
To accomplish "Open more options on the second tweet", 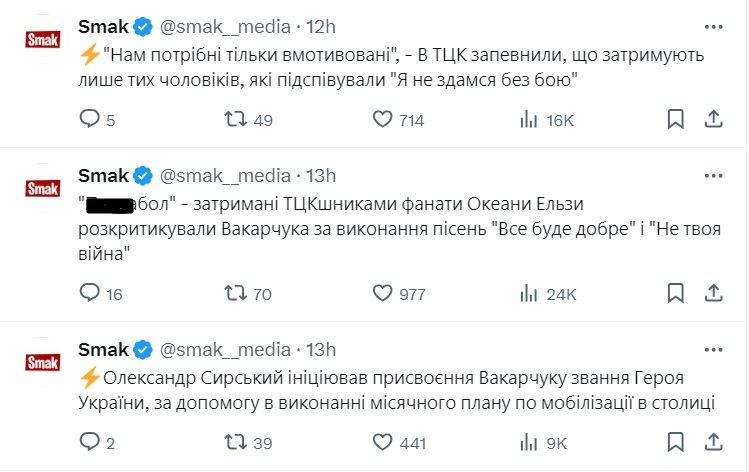I will click(x=713, y=176).
